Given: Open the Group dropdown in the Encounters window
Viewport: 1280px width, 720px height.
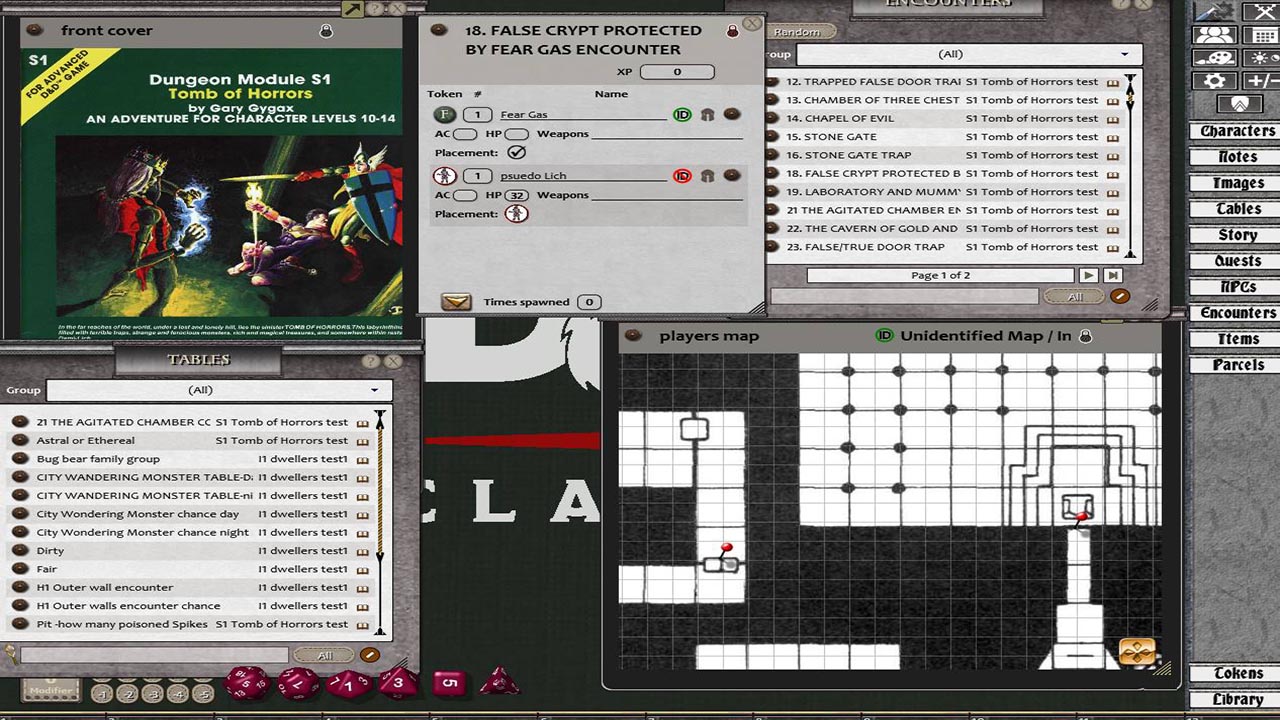Looking at the screenshot, I should (x=960, y=54).
